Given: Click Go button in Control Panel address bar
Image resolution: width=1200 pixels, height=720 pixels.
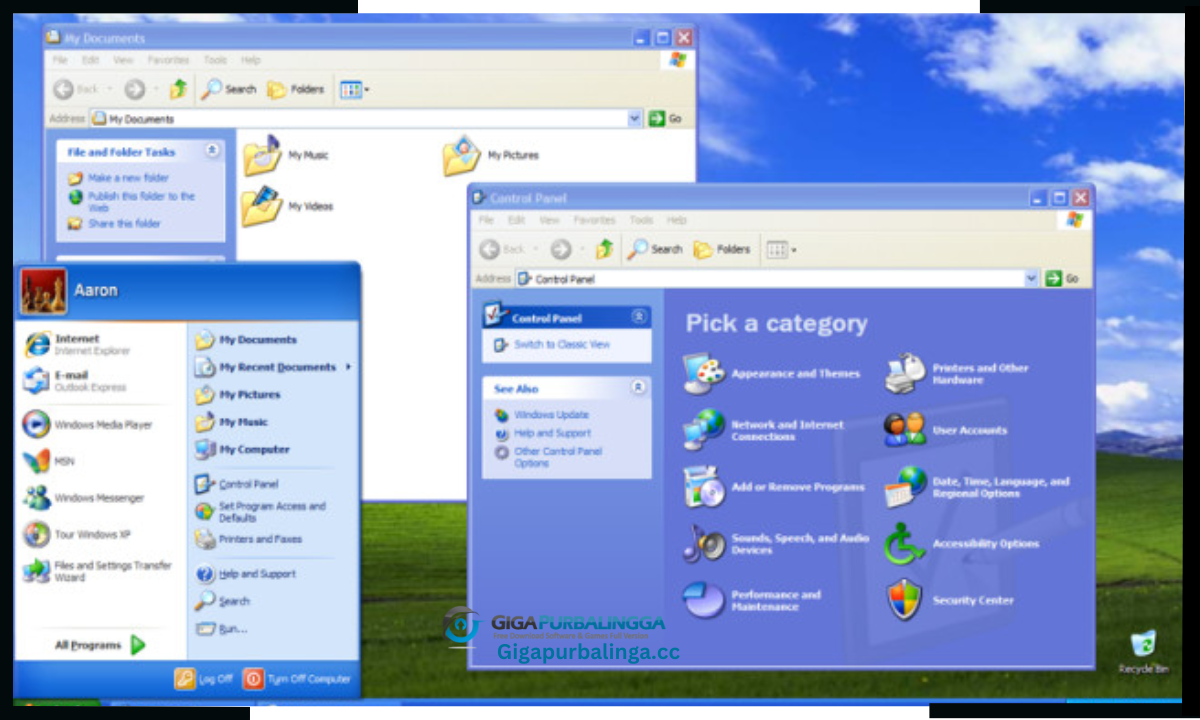Looking at the screenshot, I should [1062, 279].
